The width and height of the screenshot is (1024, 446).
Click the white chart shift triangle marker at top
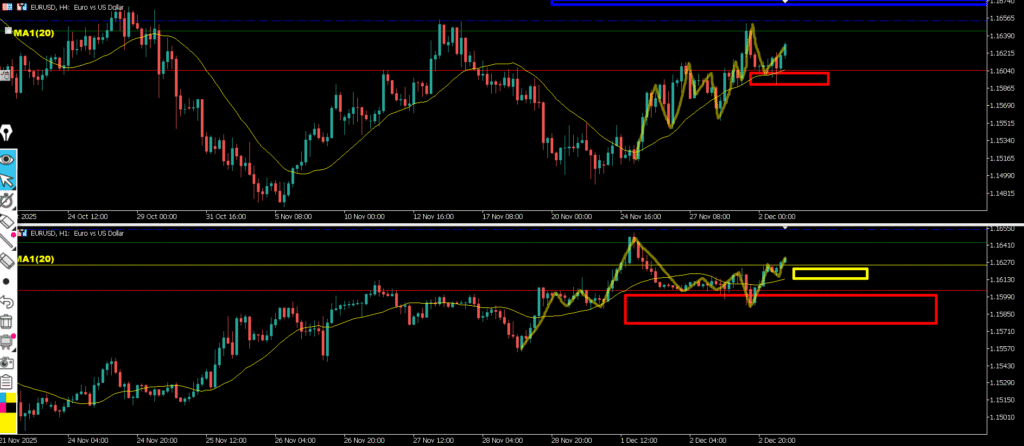click(785, 3)
